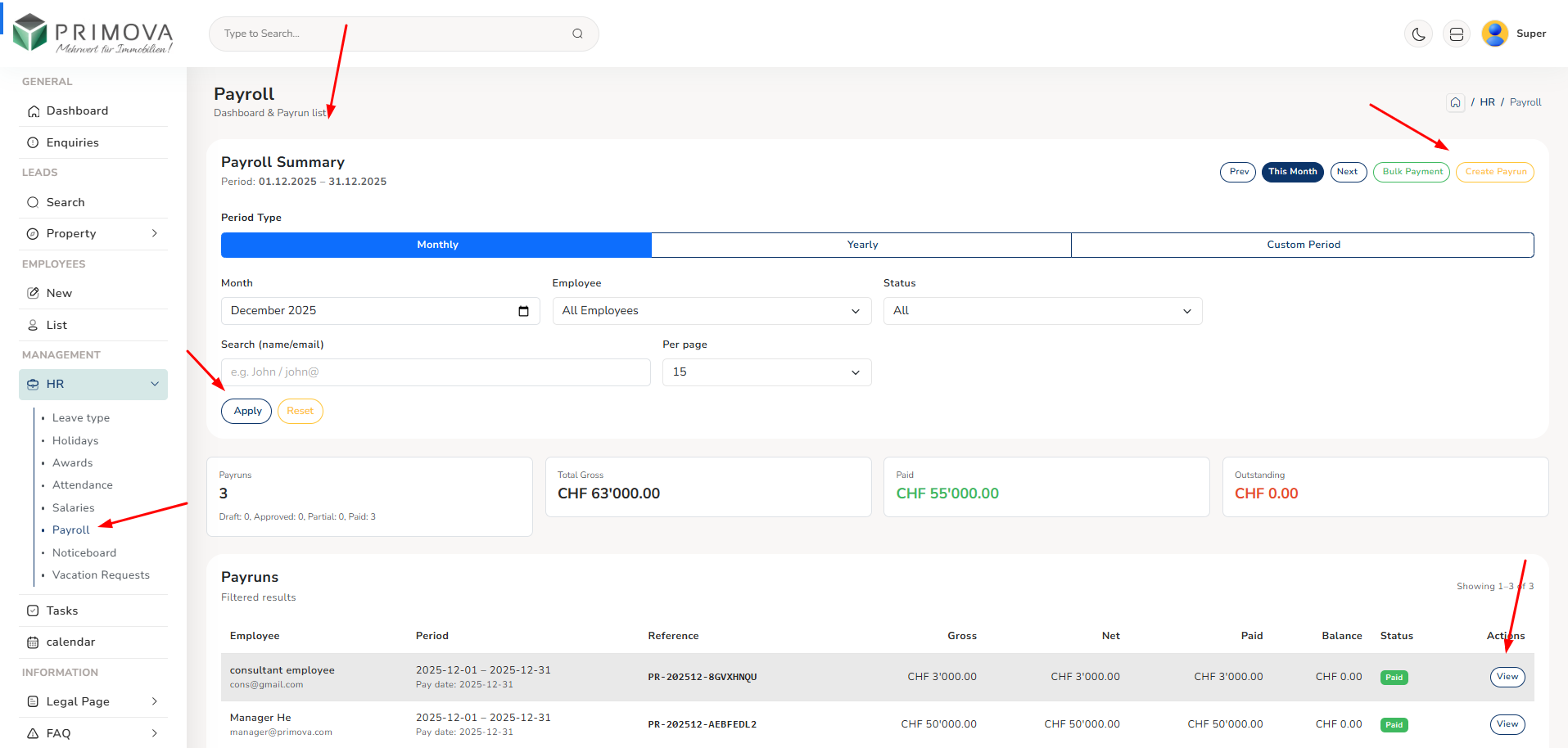The image size is (1568, 748).
Task: Toggle dark mode moon icon
Action: point(1418,34)
